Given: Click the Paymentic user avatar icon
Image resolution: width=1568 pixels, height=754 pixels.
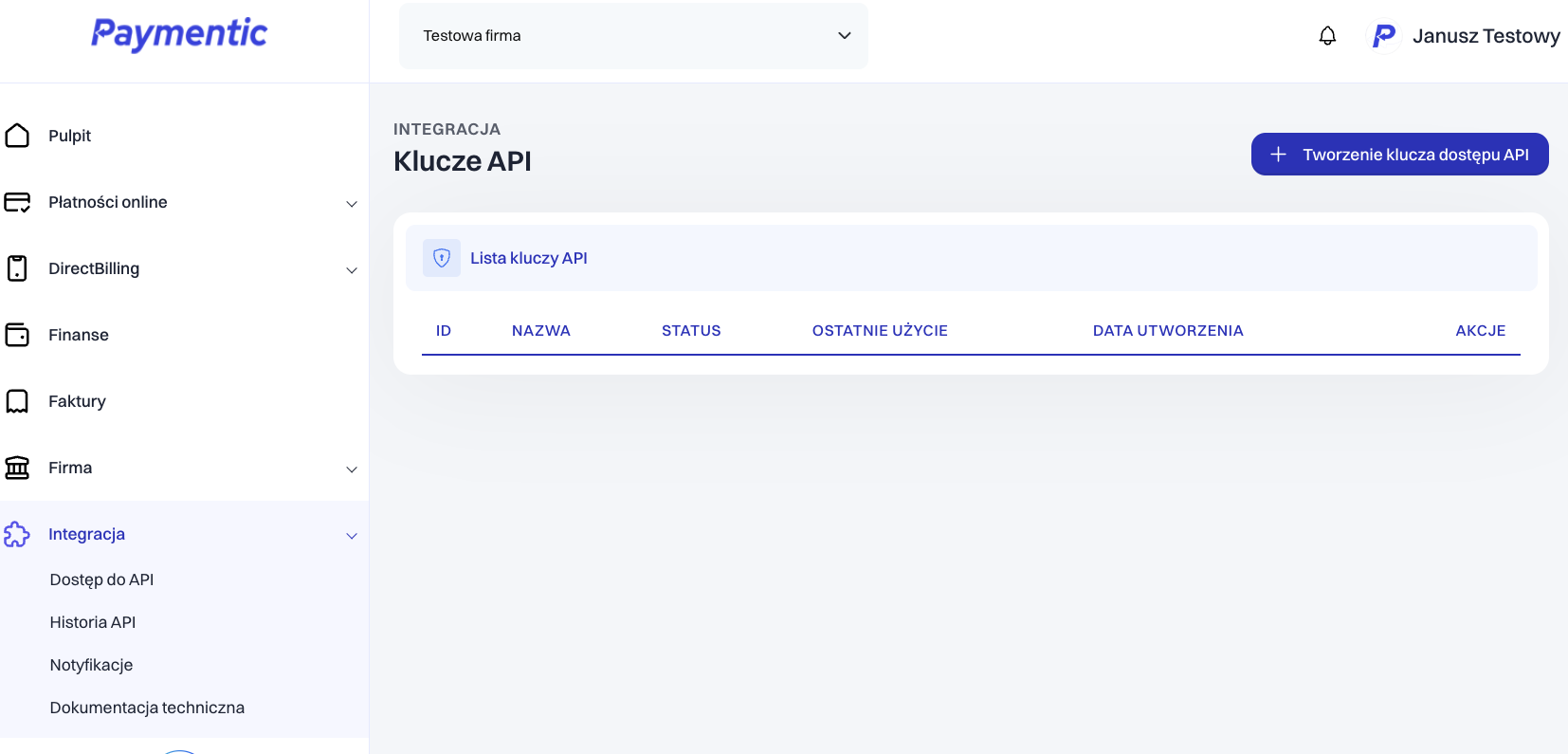Looking at the screenshot, I should pyautogui.click(x=1383, y=36).
